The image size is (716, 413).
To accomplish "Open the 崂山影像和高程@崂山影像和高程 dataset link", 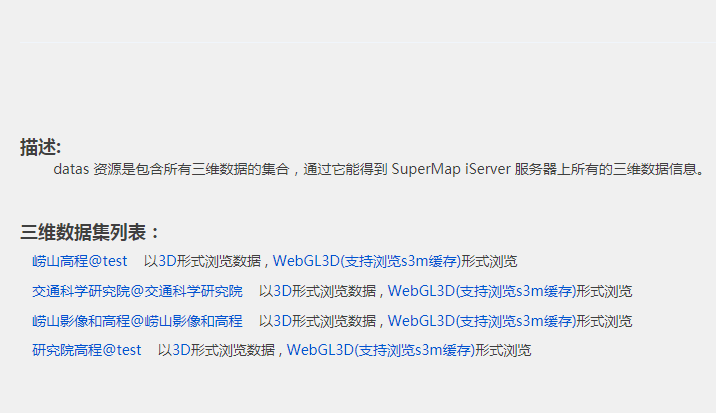I will [x=137, y=321].
